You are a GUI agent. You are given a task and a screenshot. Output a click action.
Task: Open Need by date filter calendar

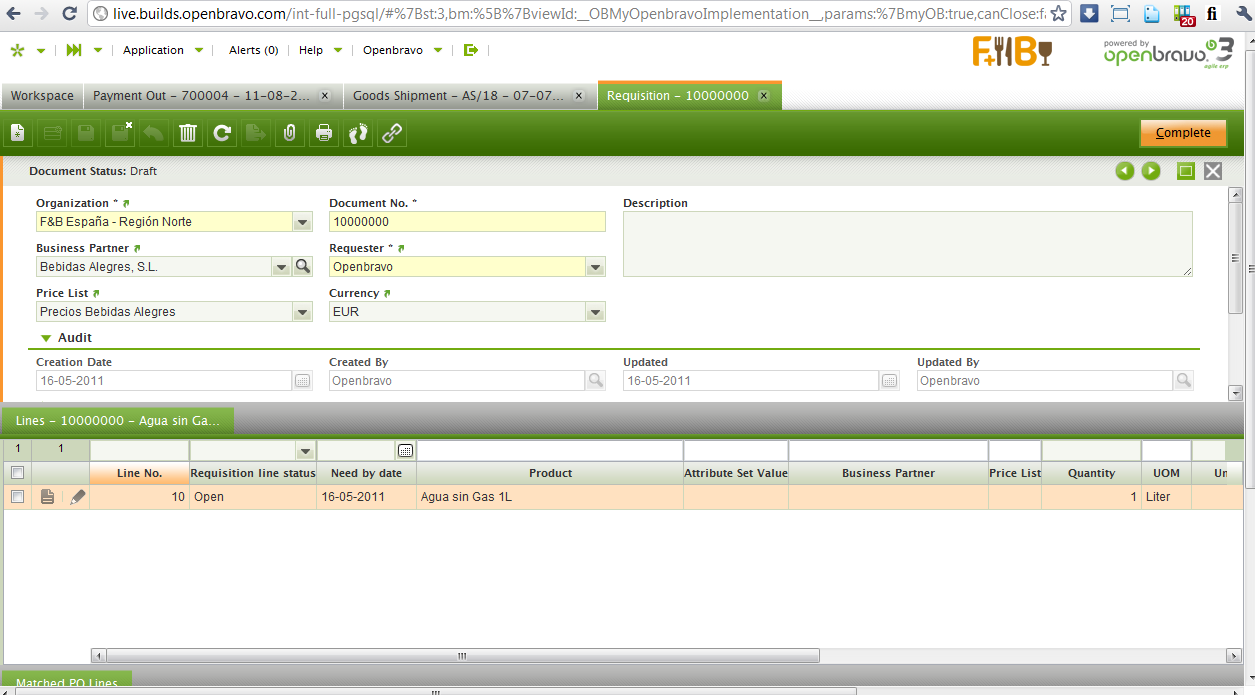pyautogui.click(x=405, y=451)
